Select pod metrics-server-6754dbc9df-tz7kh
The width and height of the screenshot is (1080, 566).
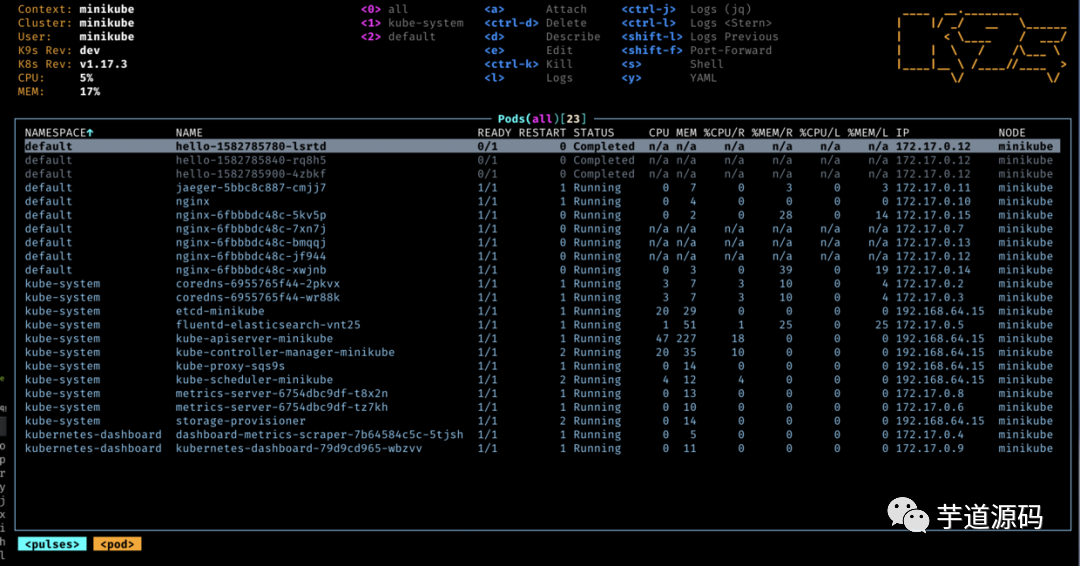click(x=542, y=407)
